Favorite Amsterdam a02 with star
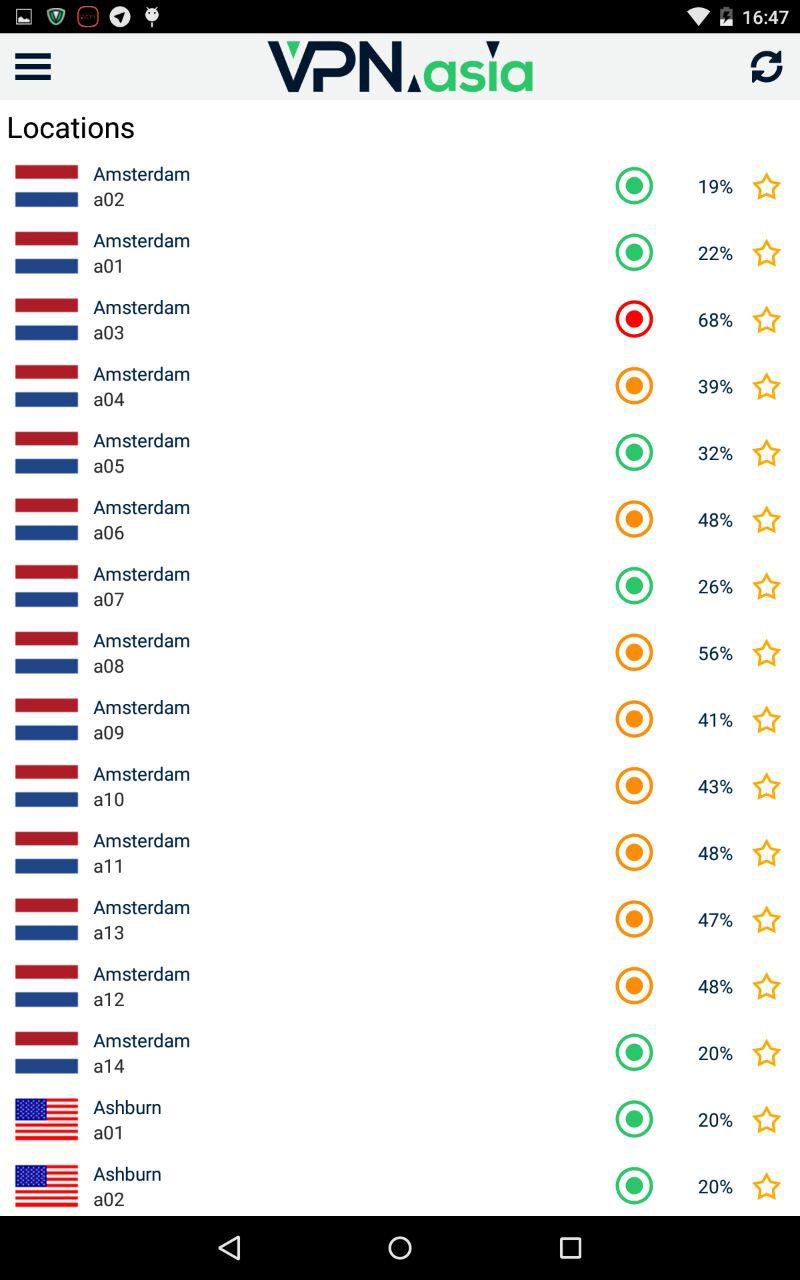The width and height of the screenshot is (800, 1280). pyautogui.click(x=766, y=186)
